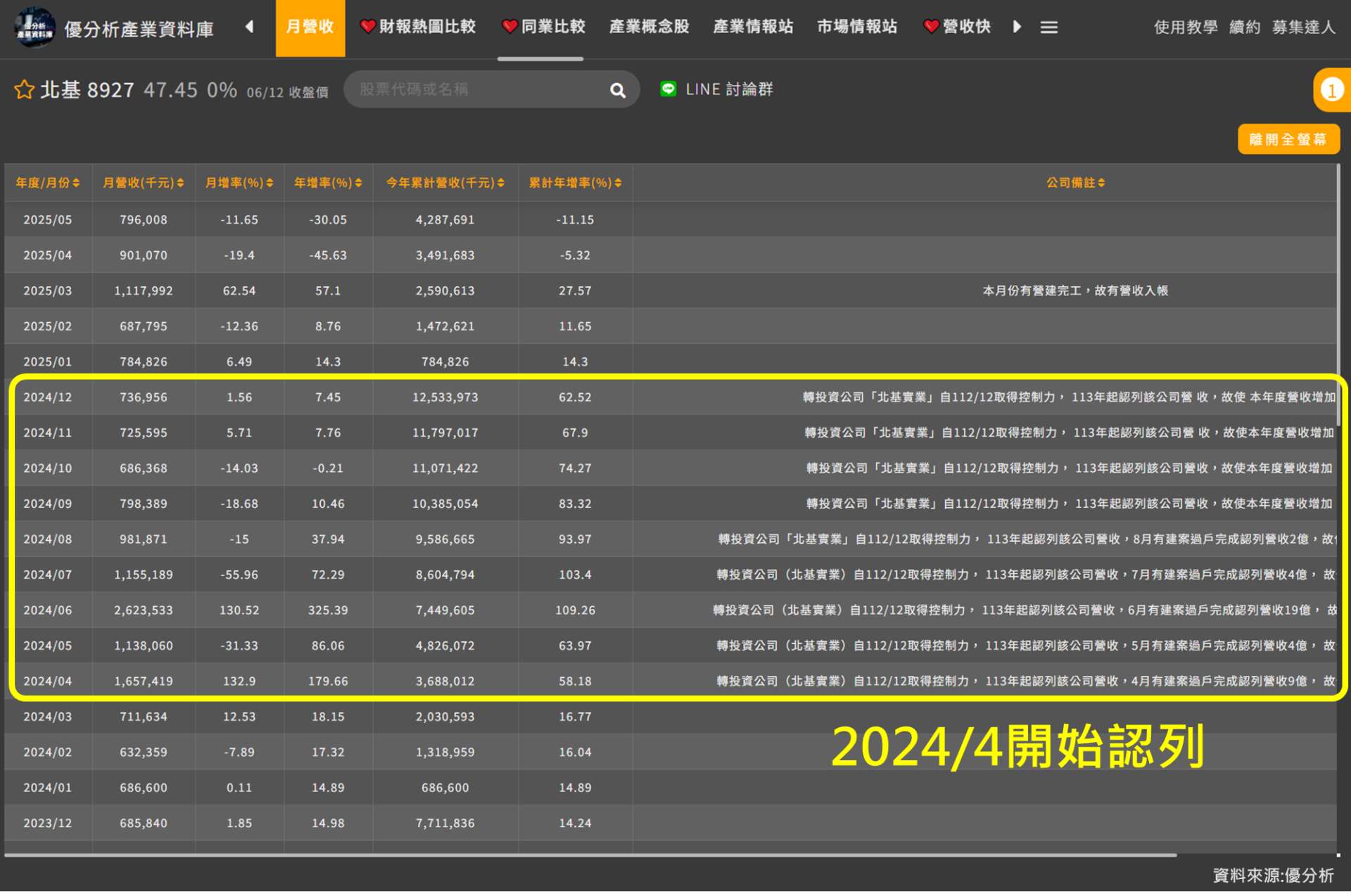The height and width of the screenshot is (896, 1351).
Task: Click the heart icon beside 同業比較
Action: (509, 27)
